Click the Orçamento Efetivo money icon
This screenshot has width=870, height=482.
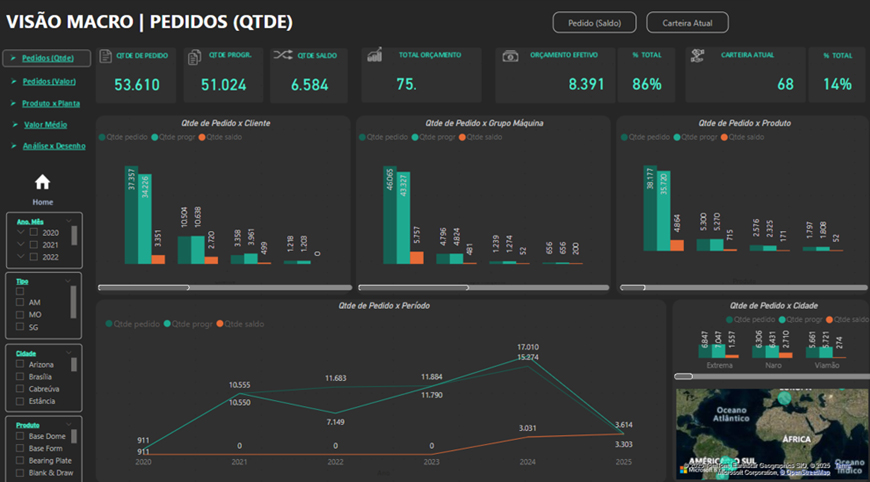pos(510,57)
